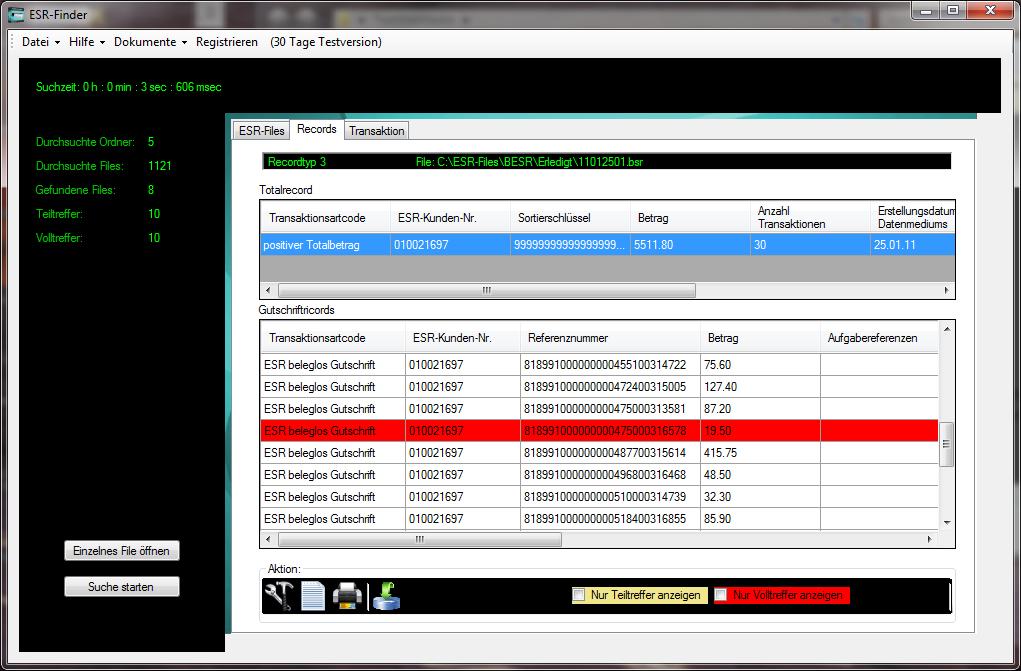Click reference number ending 496800316468
Image resolution: width=1021 pixels, height=671 pixels.
click(610, 475)
